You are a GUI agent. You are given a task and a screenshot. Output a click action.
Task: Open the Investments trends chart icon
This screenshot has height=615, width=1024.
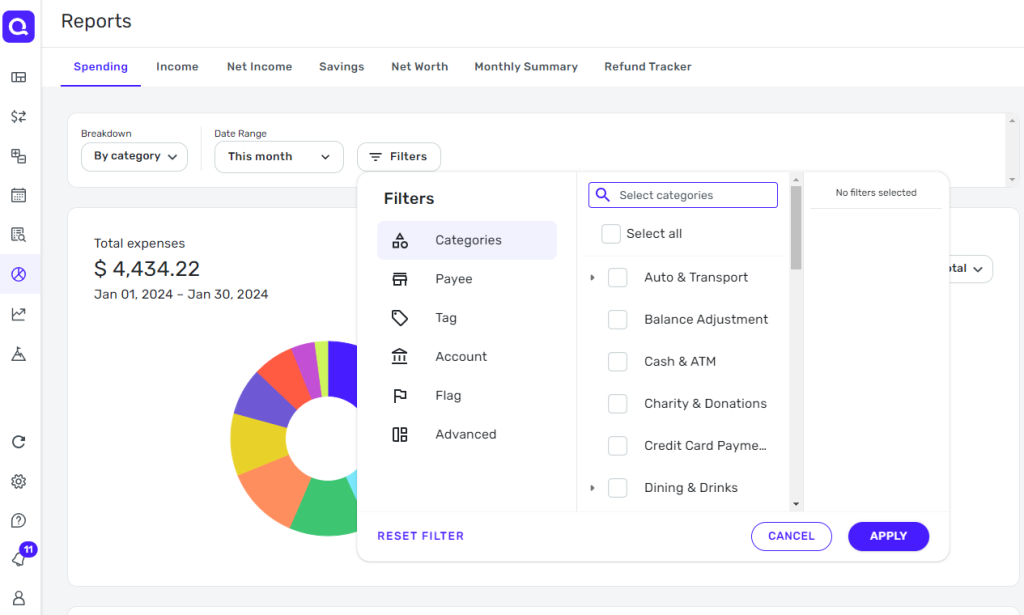pyautogui.click(x=18, y=312)
